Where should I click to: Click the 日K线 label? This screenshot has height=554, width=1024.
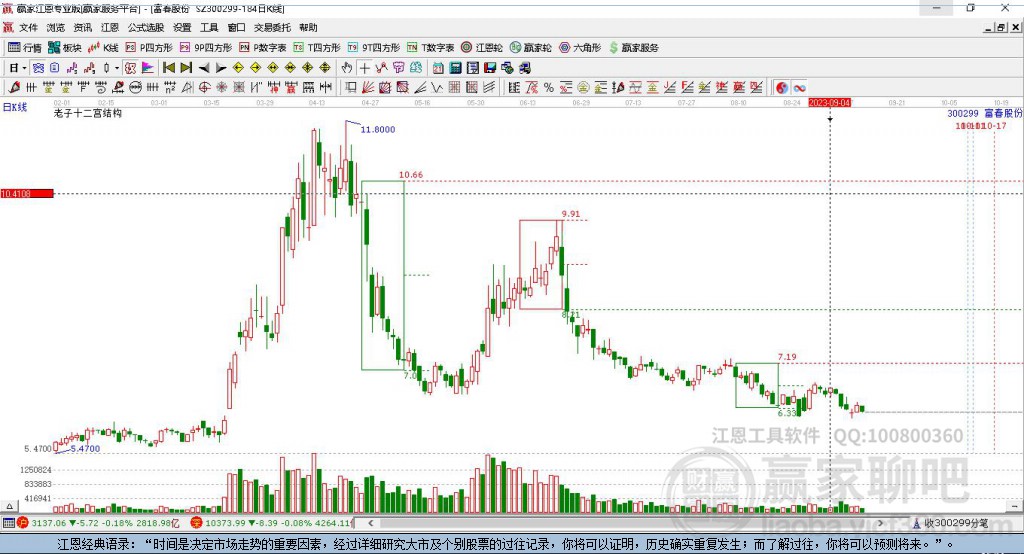point(14,107)
